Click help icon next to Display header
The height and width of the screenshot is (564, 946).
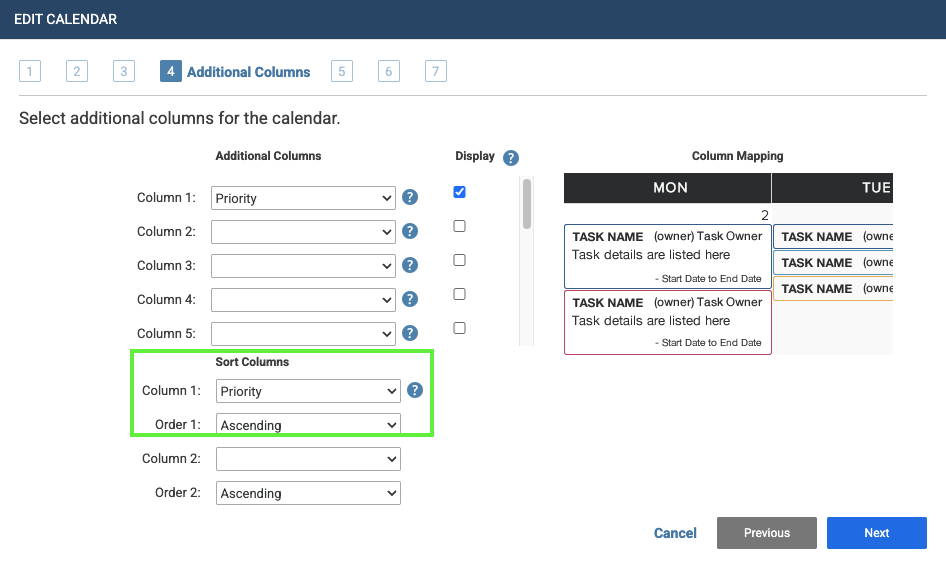pos(511,157)
